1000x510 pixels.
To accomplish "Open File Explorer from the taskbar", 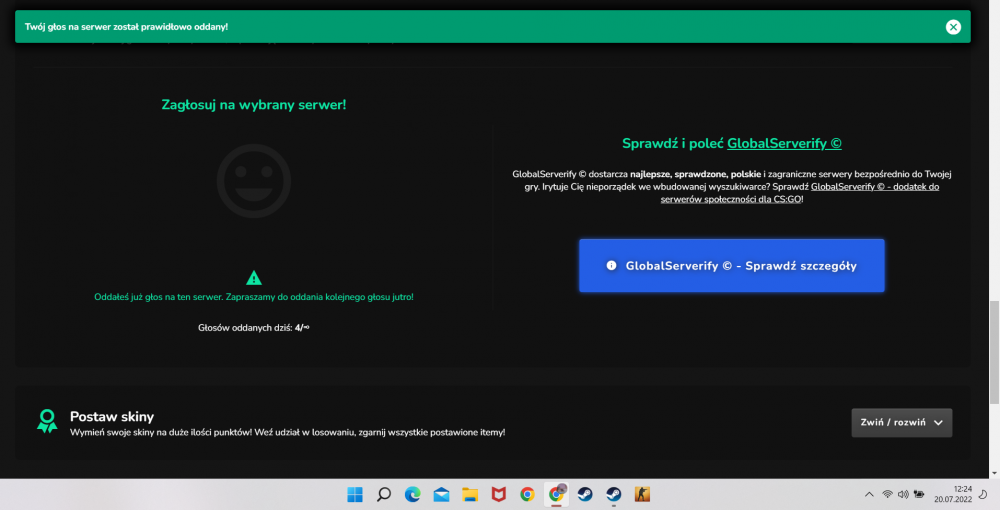I will (470, 494).
